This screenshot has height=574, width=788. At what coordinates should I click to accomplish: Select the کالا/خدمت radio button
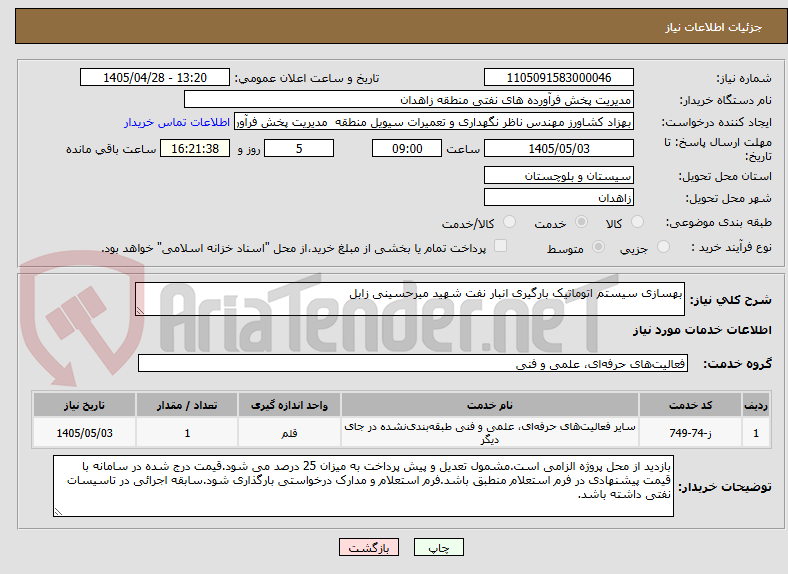tap(510, 222)
